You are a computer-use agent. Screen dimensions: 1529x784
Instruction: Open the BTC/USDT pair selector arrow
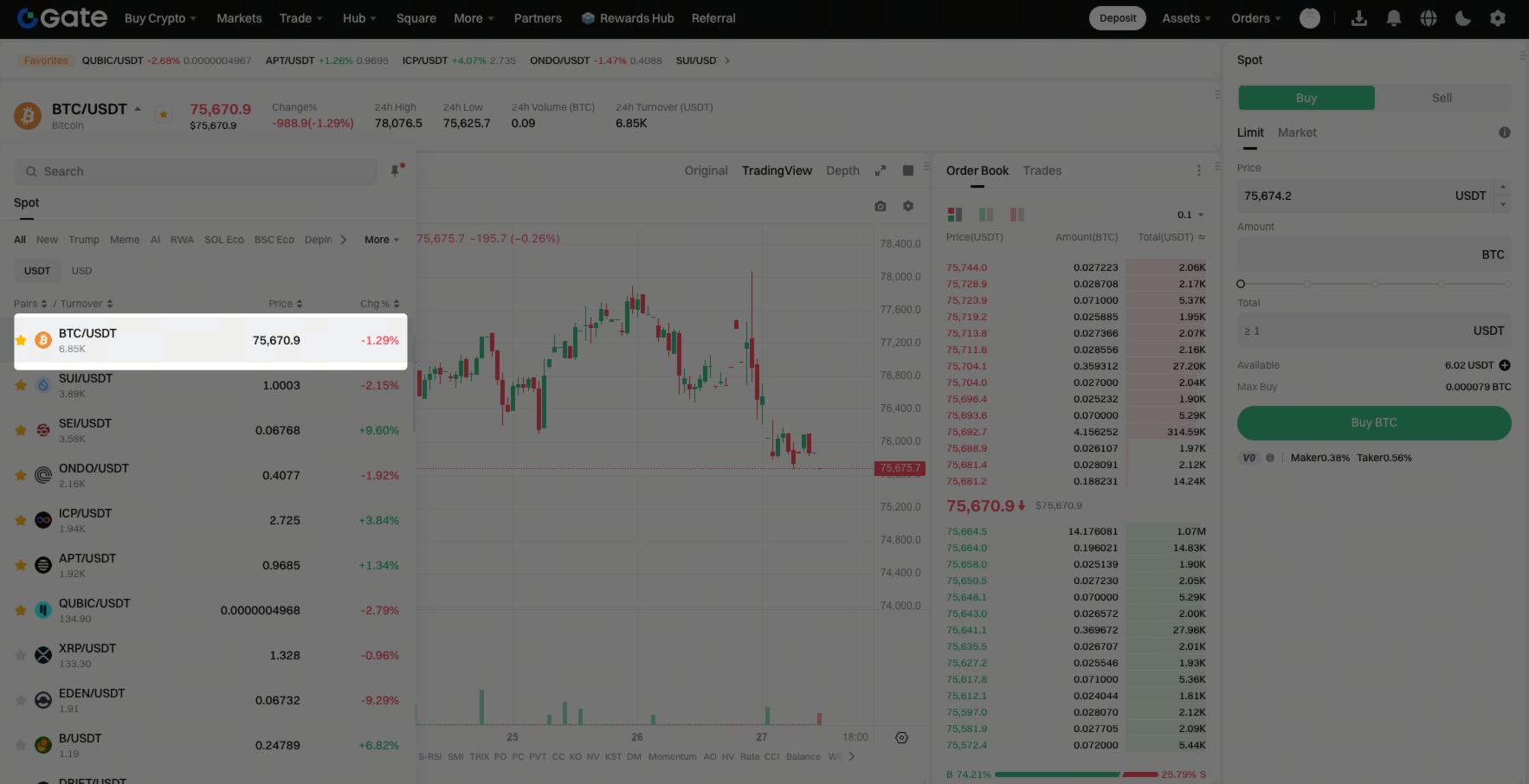pyautogui.click(x=138, y=109)
